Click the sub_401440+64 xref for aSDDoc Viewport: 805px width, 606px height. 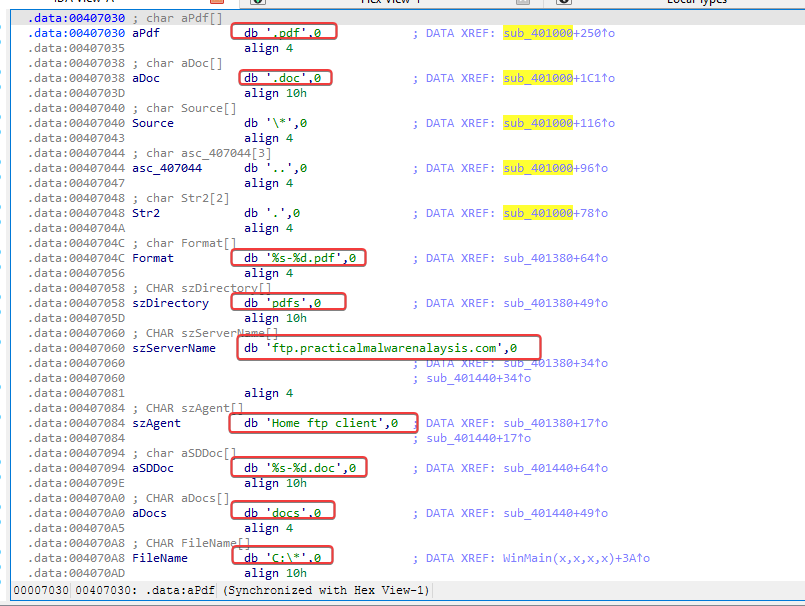(x=555, y=468)
